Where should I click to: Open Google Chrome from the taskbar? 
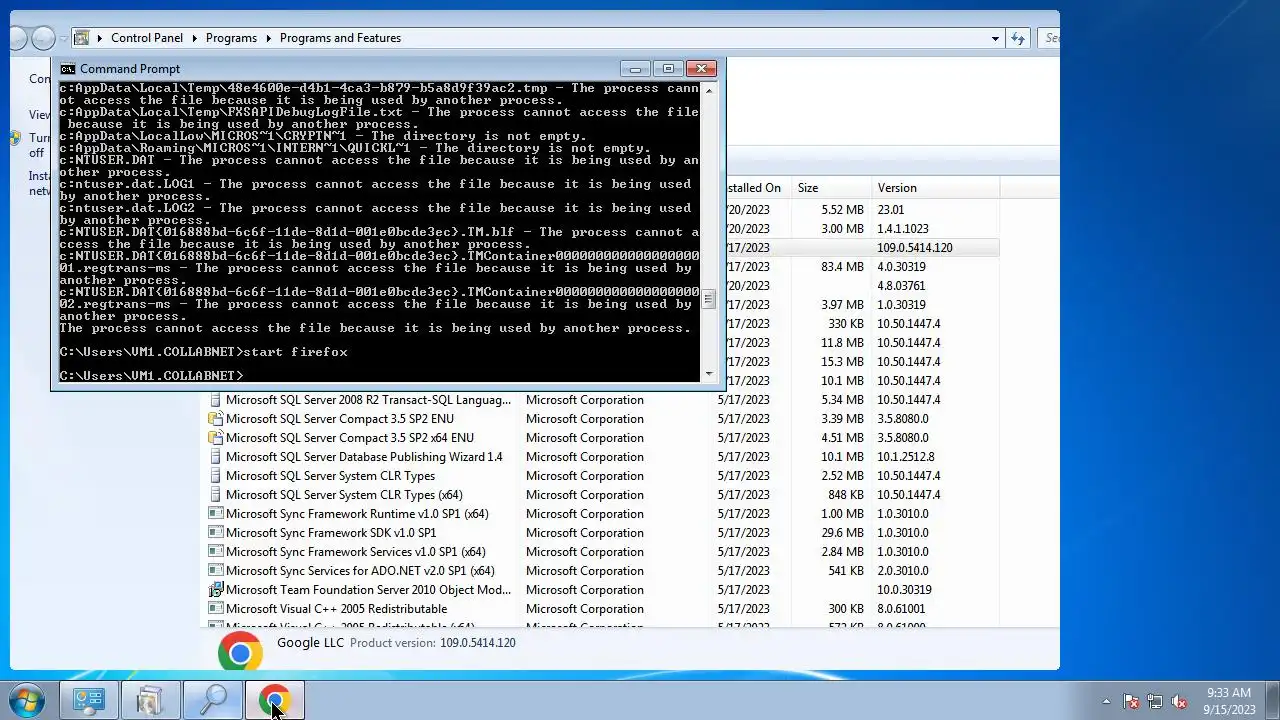274,701
